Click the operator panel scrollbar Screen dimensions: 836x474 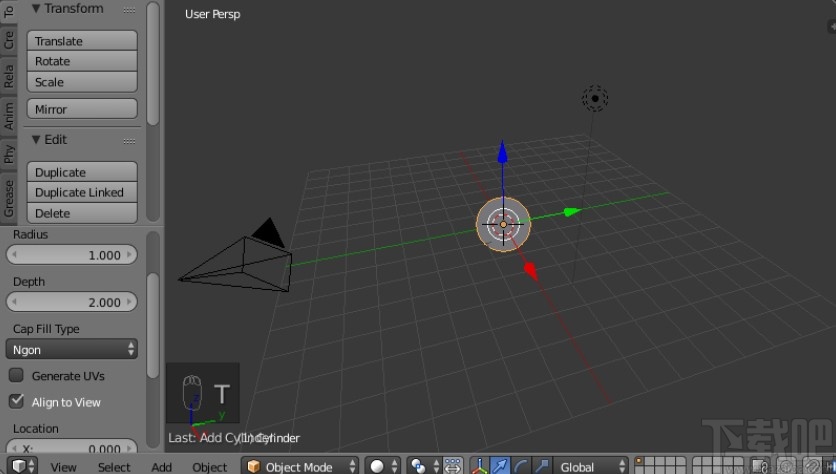click(153, 325)
